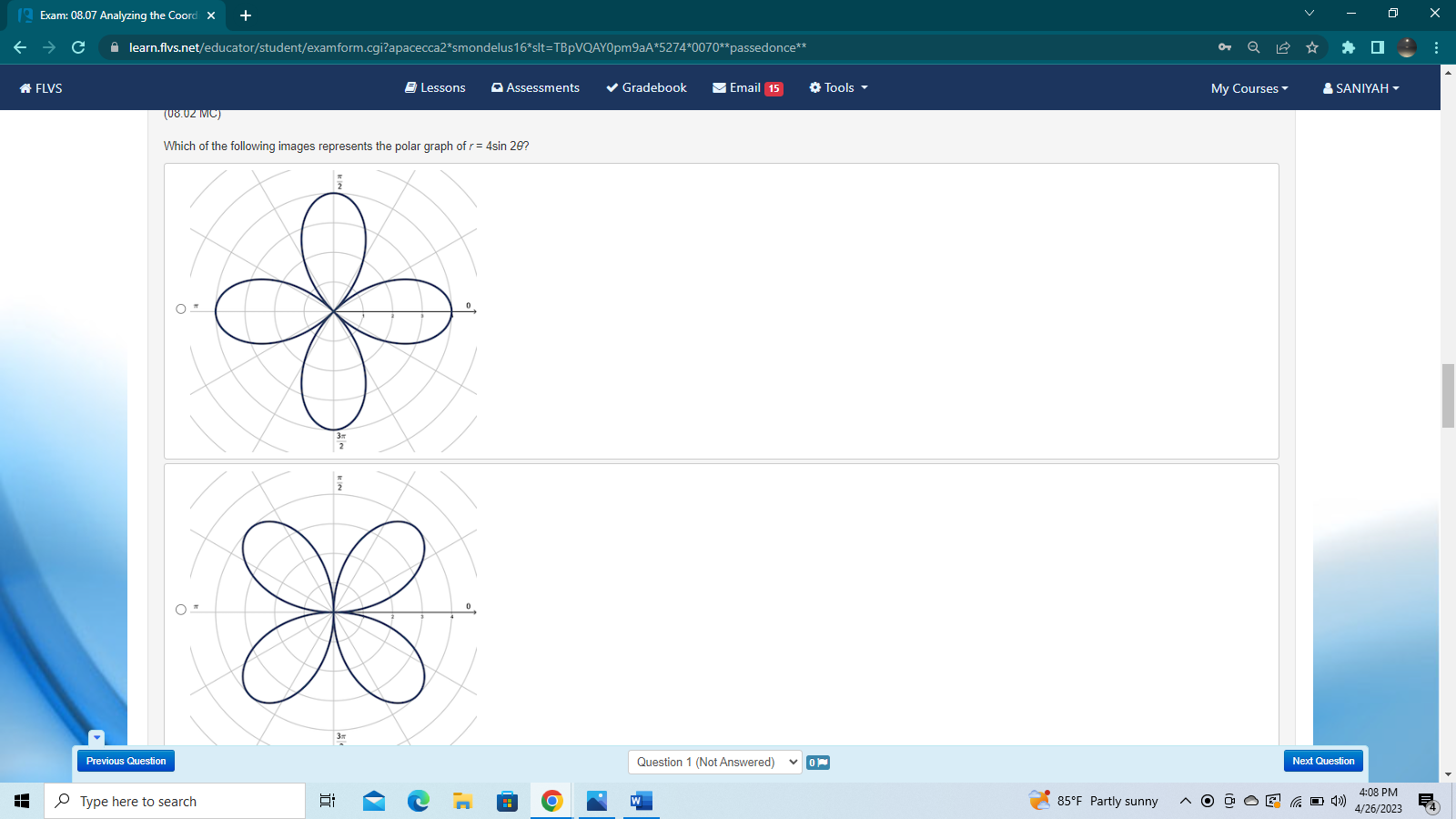Click the page vertical scrollbar thumb
Image resolution: width=1456 pixels, height=819 pixels.
(x=1448, y=396)
